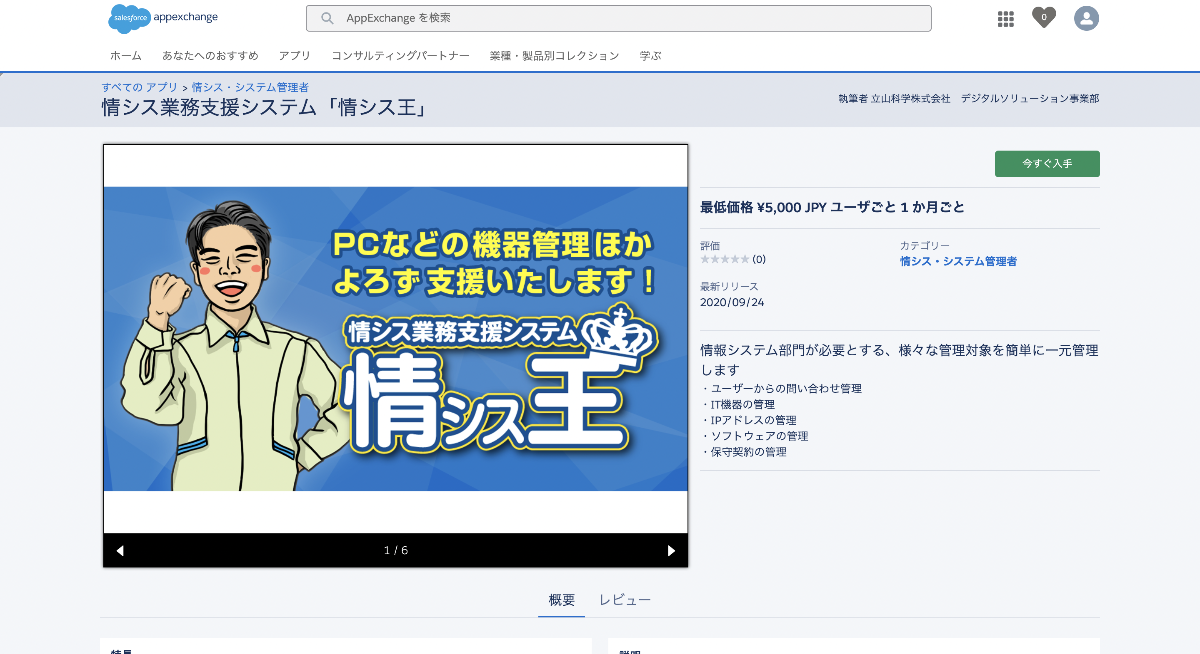
Task: Open the 学ぶ menu
Action: pyautogui.click(x=651, y=56)
